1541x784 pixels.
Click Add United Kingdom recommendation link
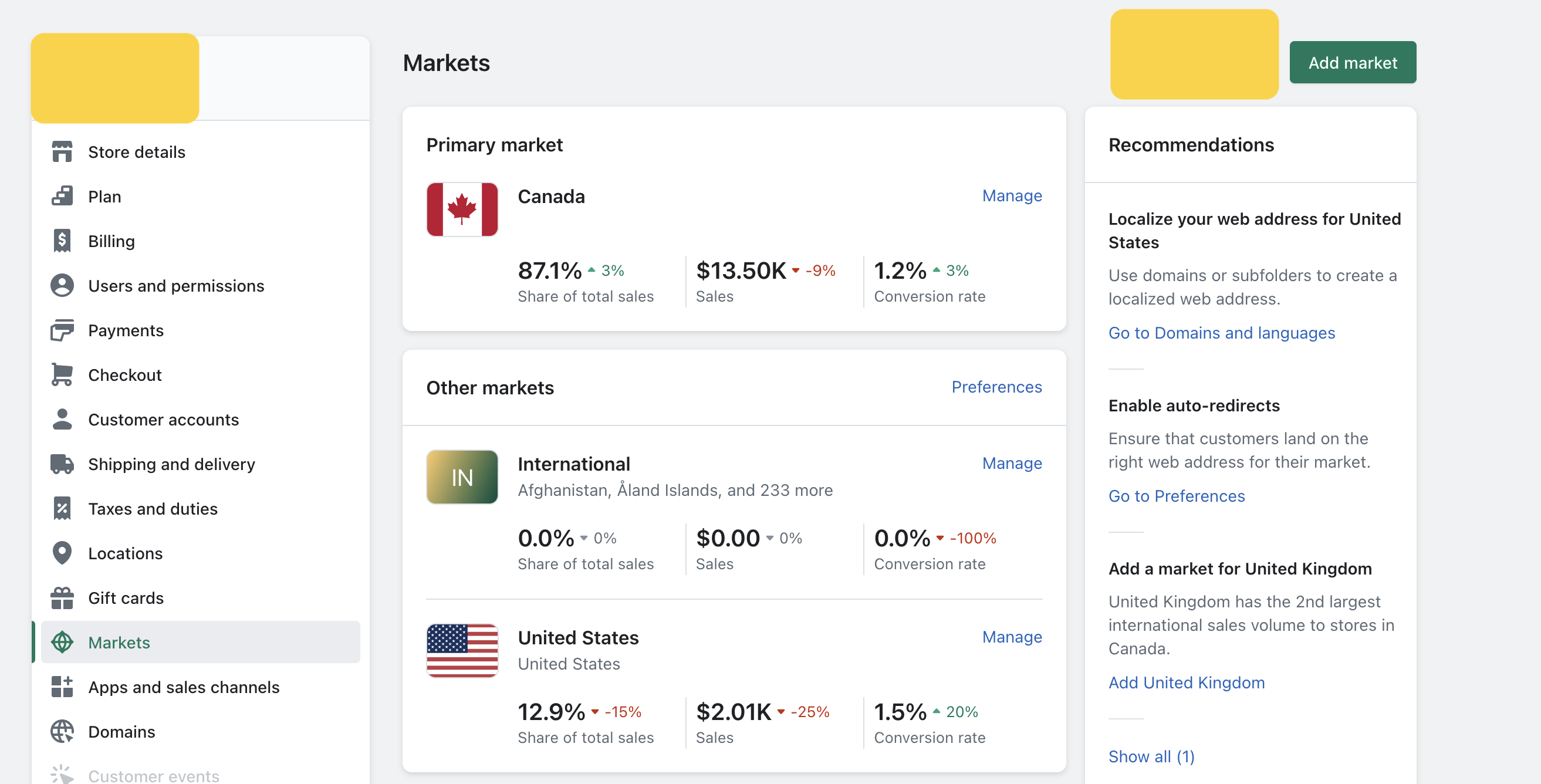1185,682
